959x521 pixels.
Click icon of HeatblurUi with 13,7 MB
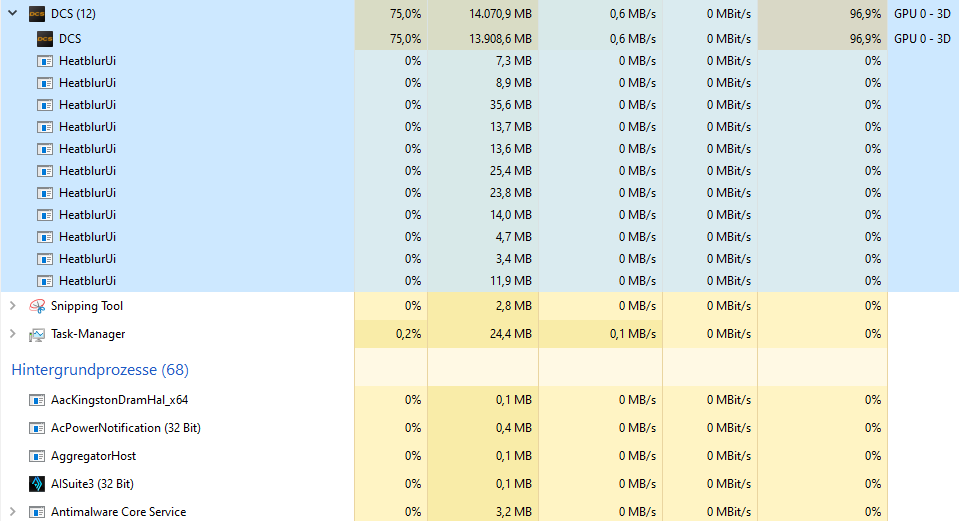(45, 127)
